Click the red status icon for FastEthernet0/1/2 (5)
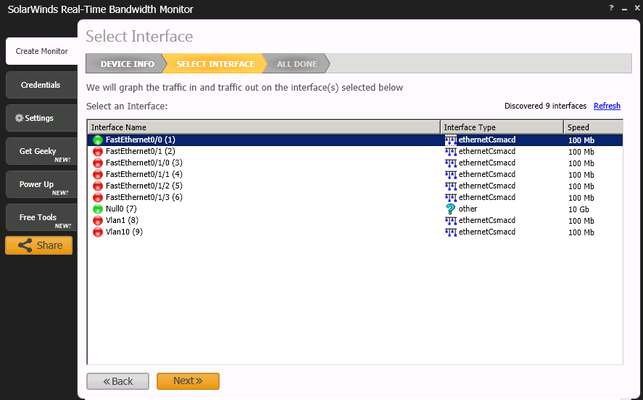643x400 pixels. point(98,186)
